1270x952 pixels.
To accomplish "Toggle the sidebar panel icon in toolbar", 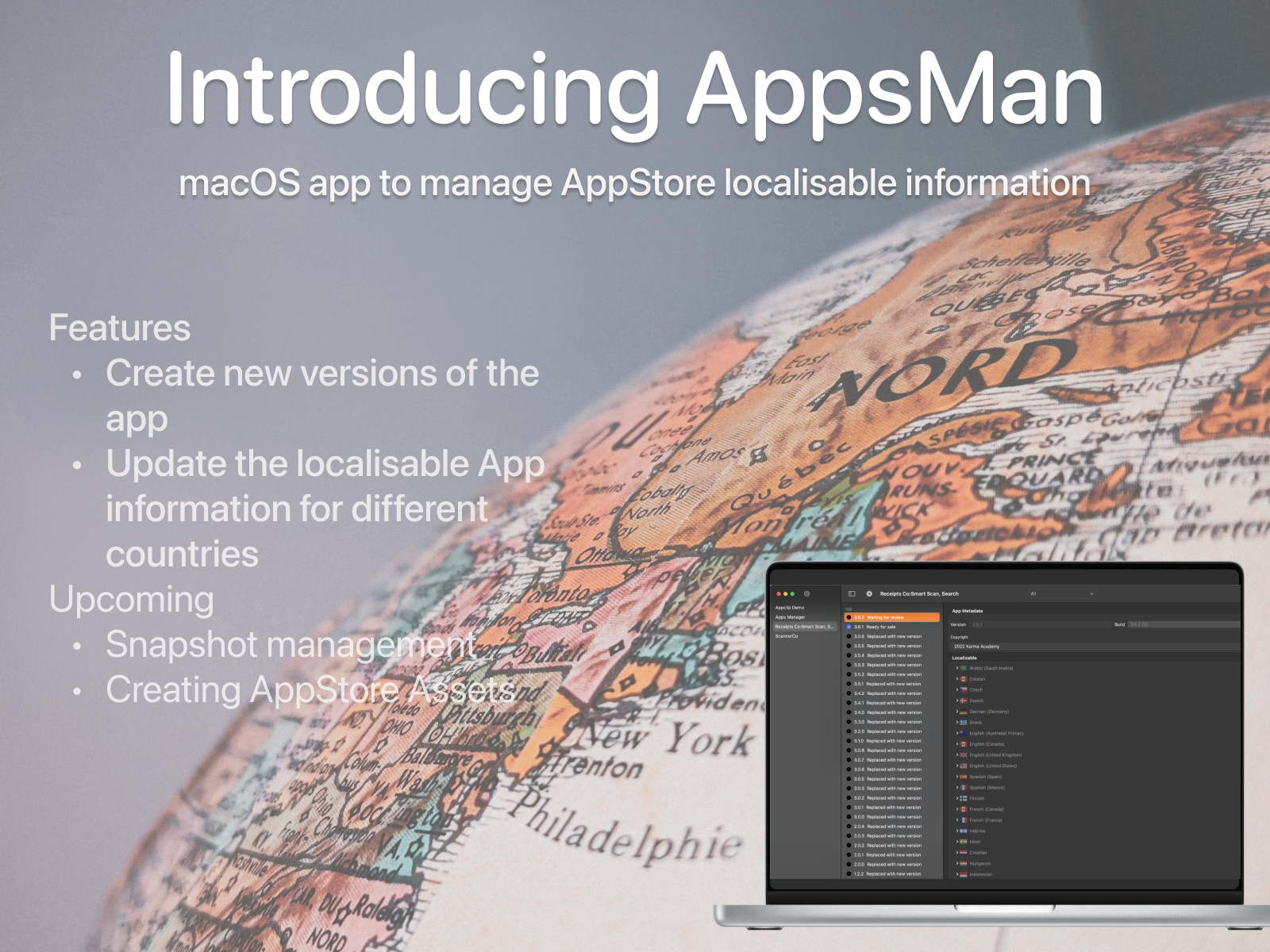I will point(852,593).
